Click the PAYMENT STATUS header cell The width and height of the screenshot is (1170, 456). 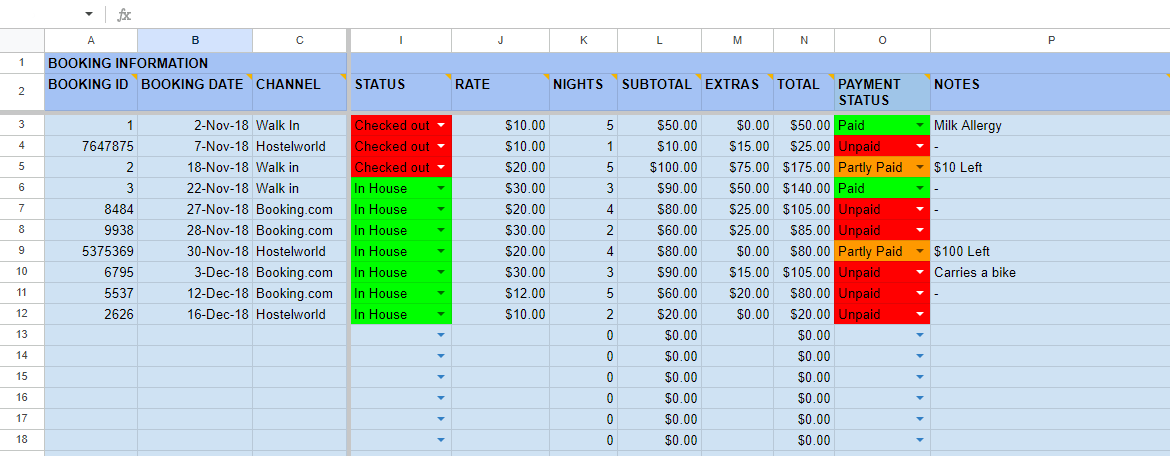click(882, 92)
